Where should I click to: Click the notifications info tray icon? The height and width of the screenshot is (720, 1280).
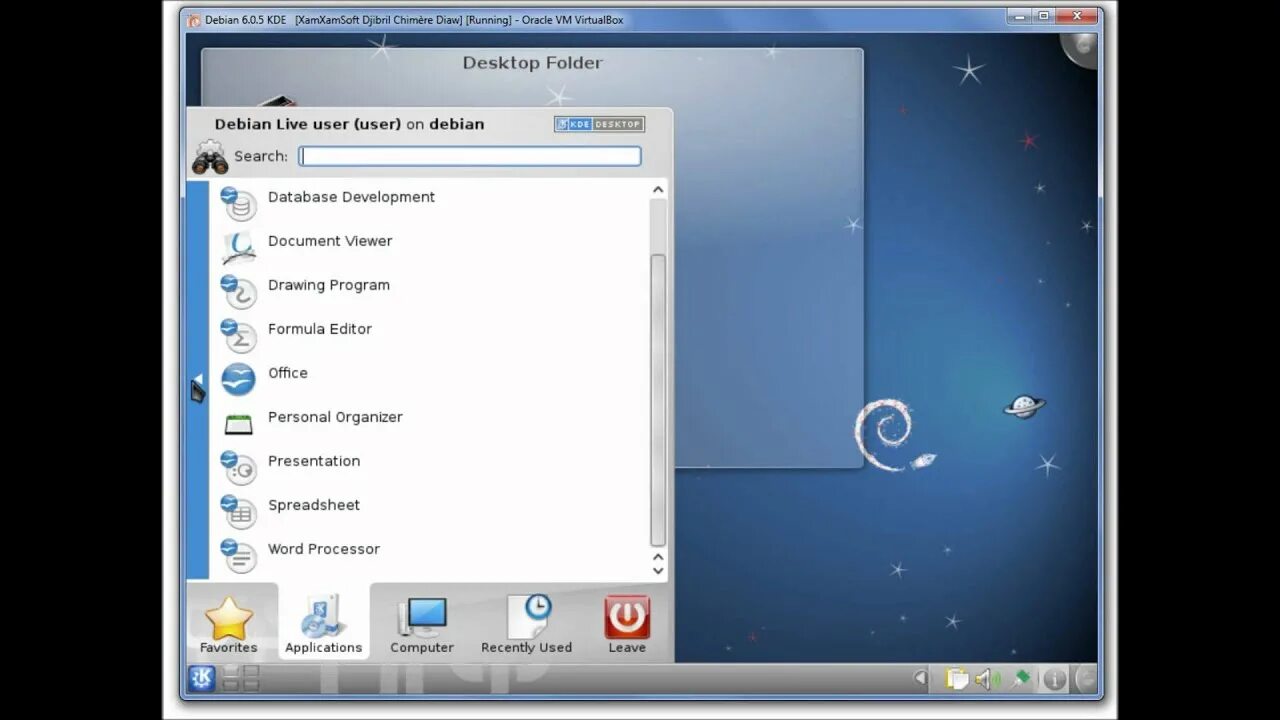tap(1054, 679)
